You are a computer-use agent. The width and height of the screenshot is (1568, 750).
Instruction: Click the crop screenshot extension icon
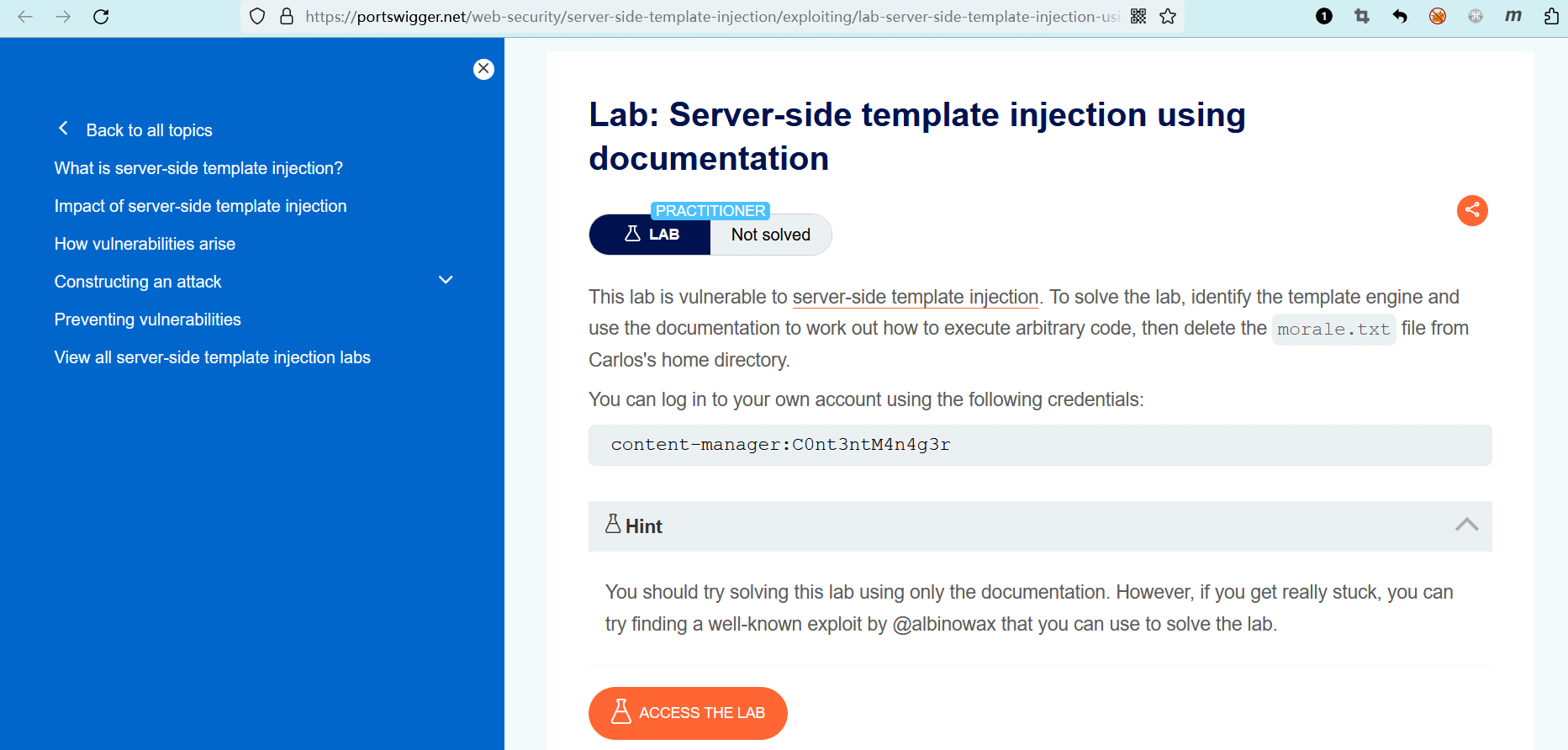point(1362,16)
